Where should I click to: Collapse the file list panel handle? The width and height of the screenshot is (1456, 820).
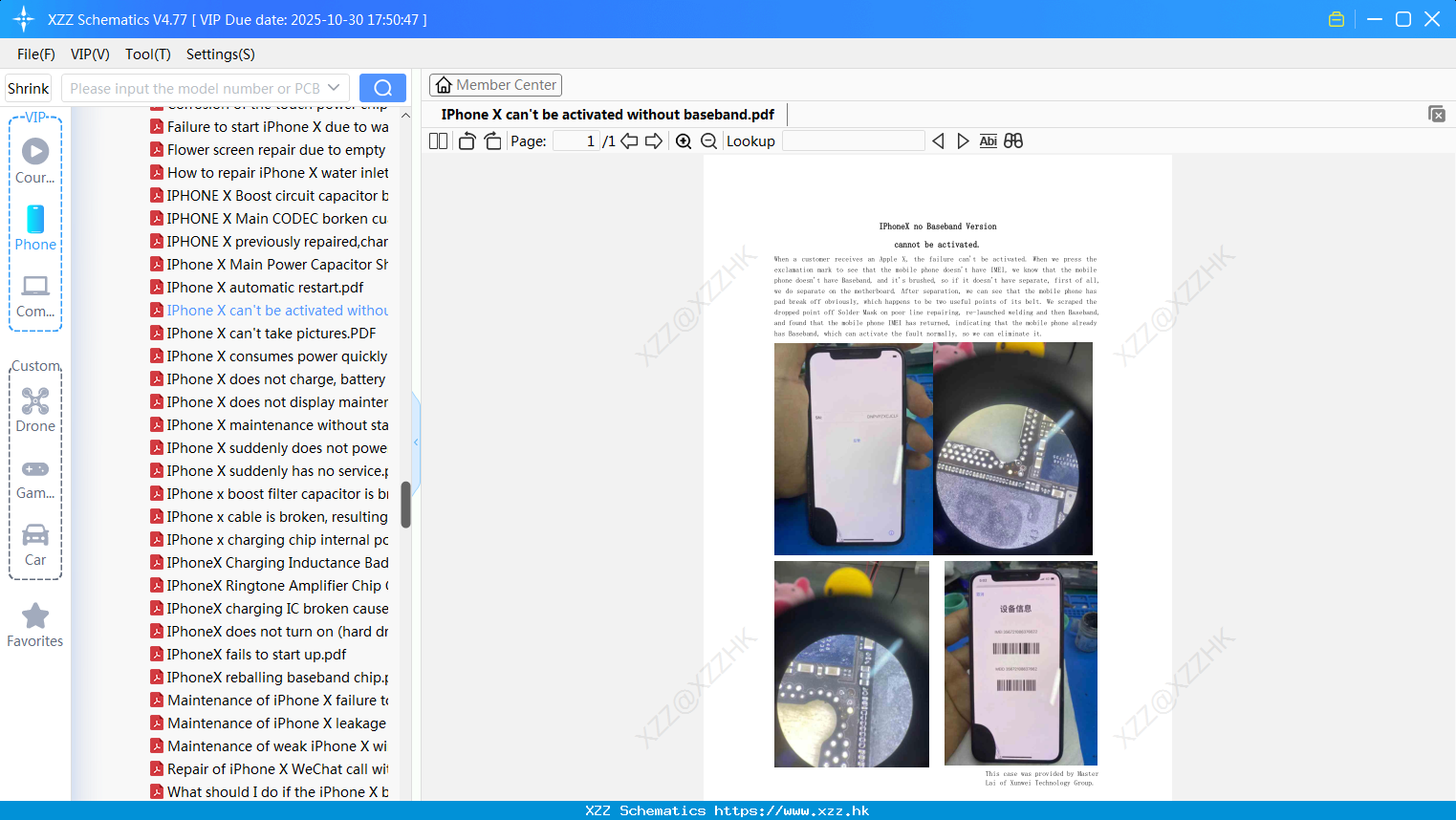tap(416, 442)
